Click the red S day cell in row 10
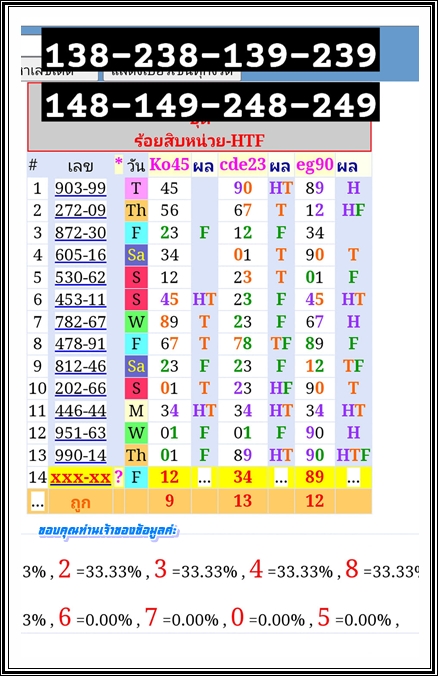Image resolution: width=438 pixels, height=676 pixels. click(136, 388)
